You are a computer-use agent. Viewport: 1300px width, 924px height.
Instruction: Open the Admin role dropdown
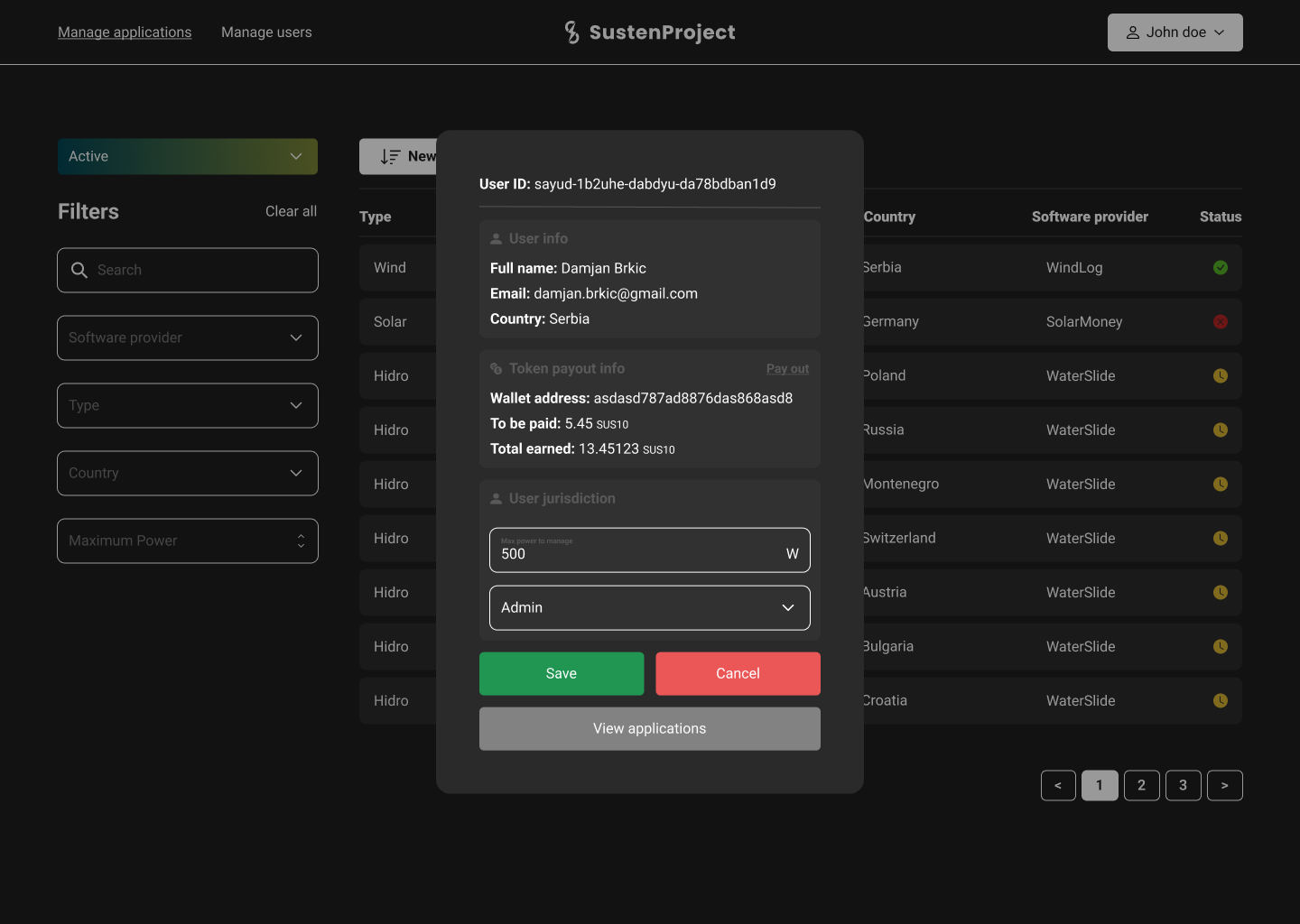click(649, 608)
